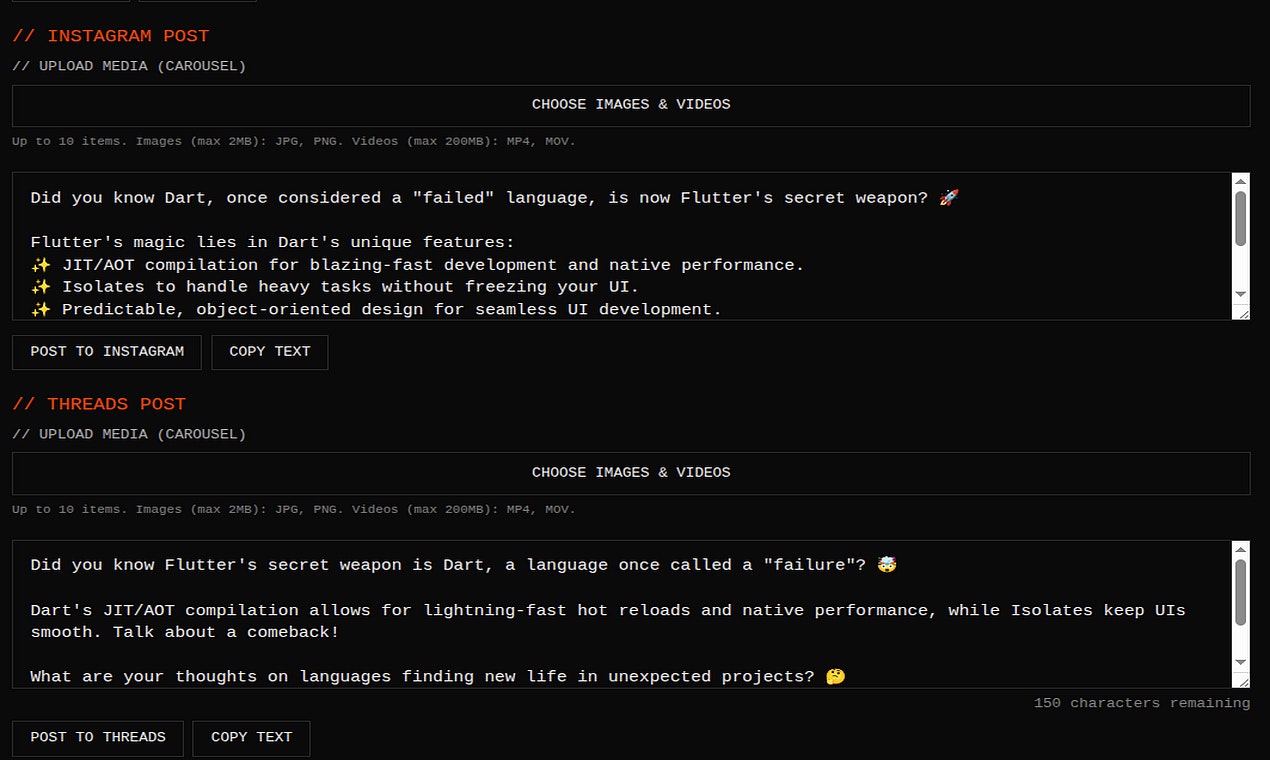Click Threads text area scroll-up arrow
Screen dimensions: 1270x760
click(1241, 550)
